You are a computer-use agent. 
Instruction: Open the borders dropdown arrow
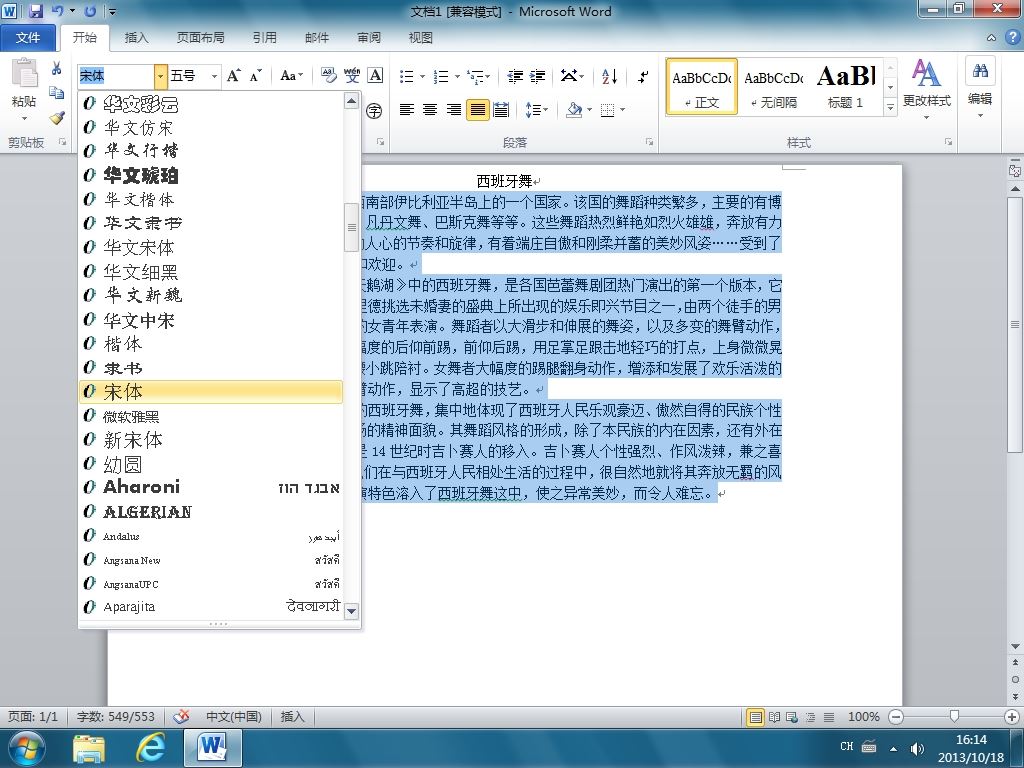[x=623, y=110]
